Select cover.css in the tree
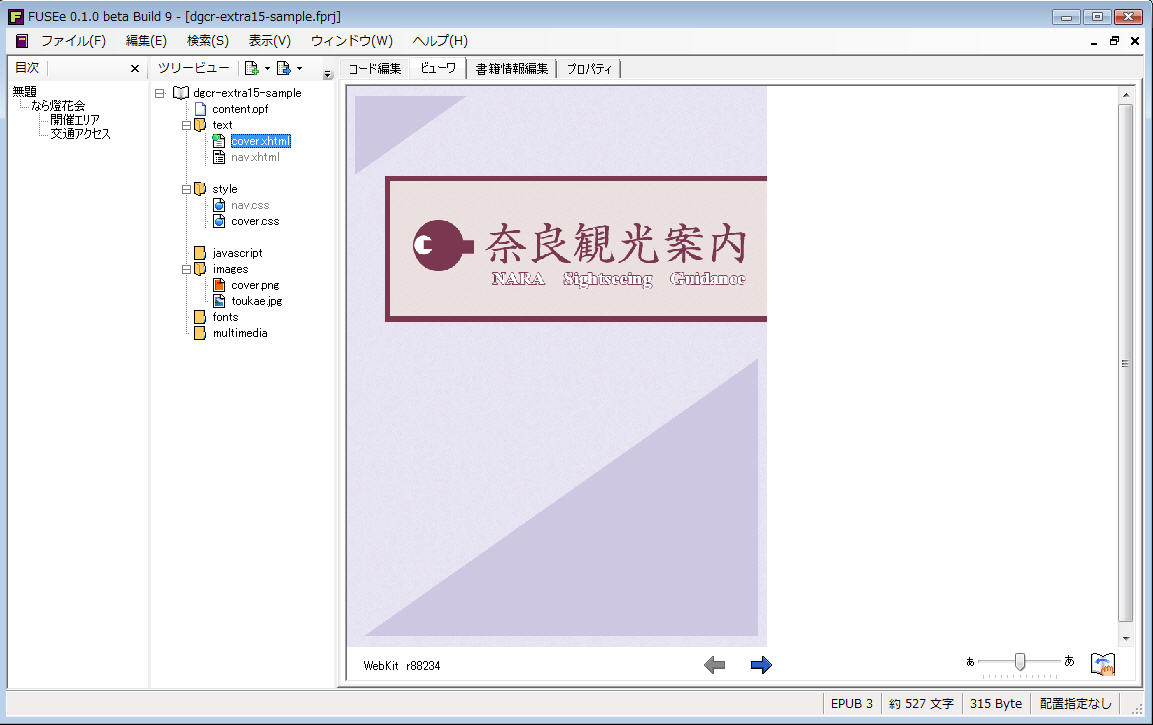Image resolution: width=1153 pixels, height=725 pixels. (x=255, y=221)
